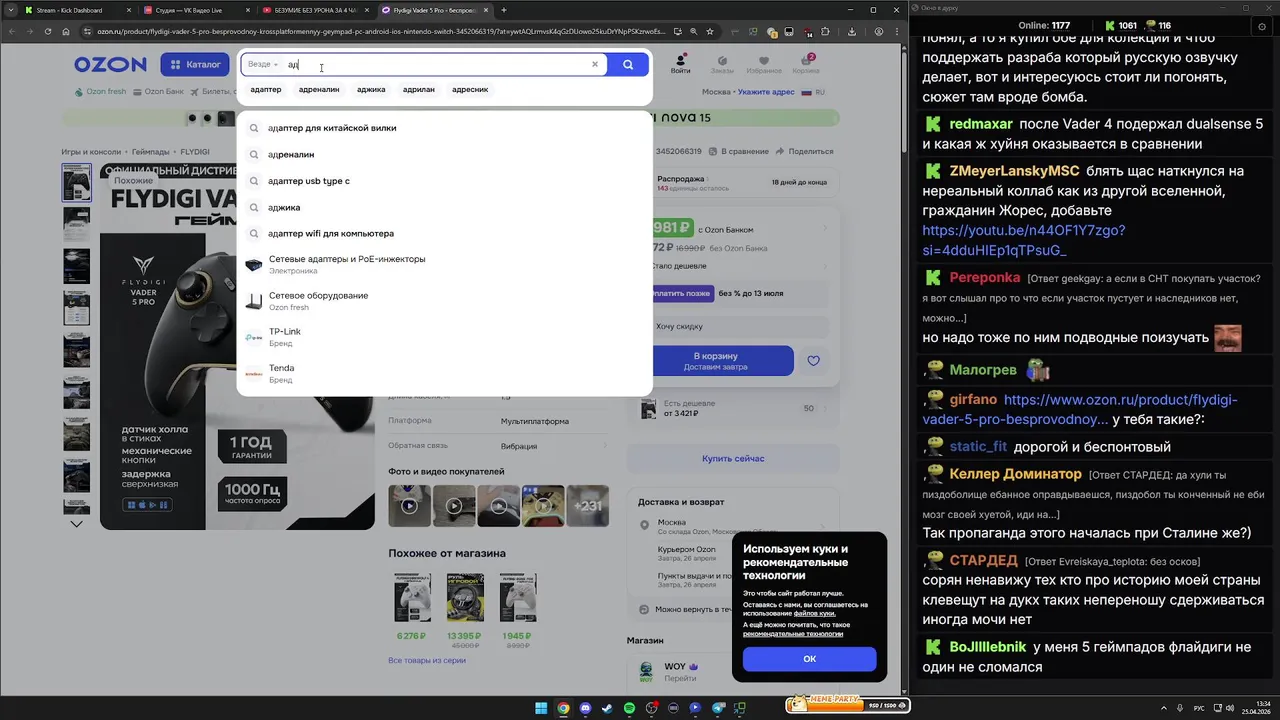The image size is (1280, 720).
Task: Choose the адреналин row in suggestions list
Action: (x=444, y=155)
